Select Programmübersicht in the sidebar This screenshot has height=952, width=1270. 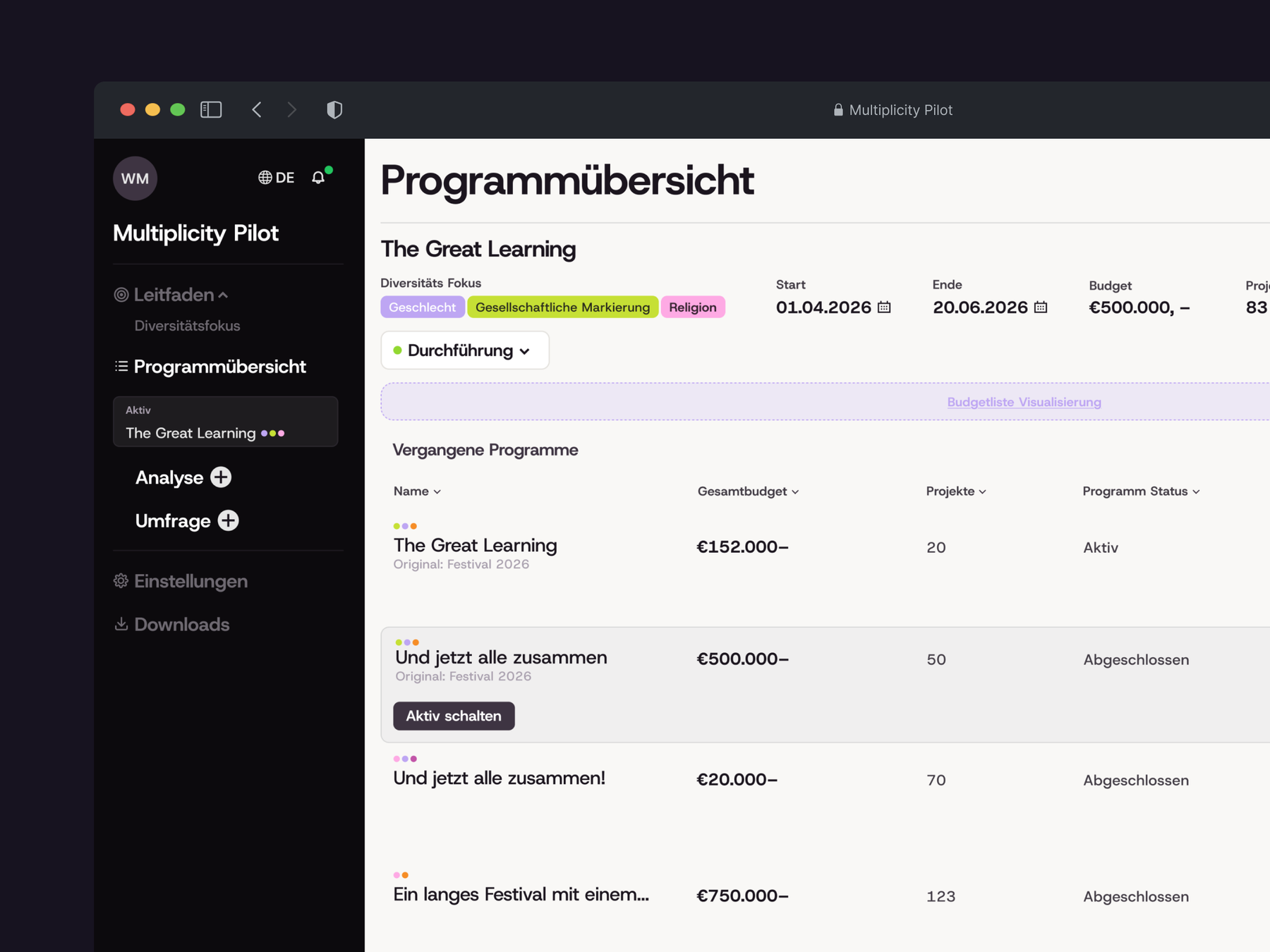[x=220, y=366]
